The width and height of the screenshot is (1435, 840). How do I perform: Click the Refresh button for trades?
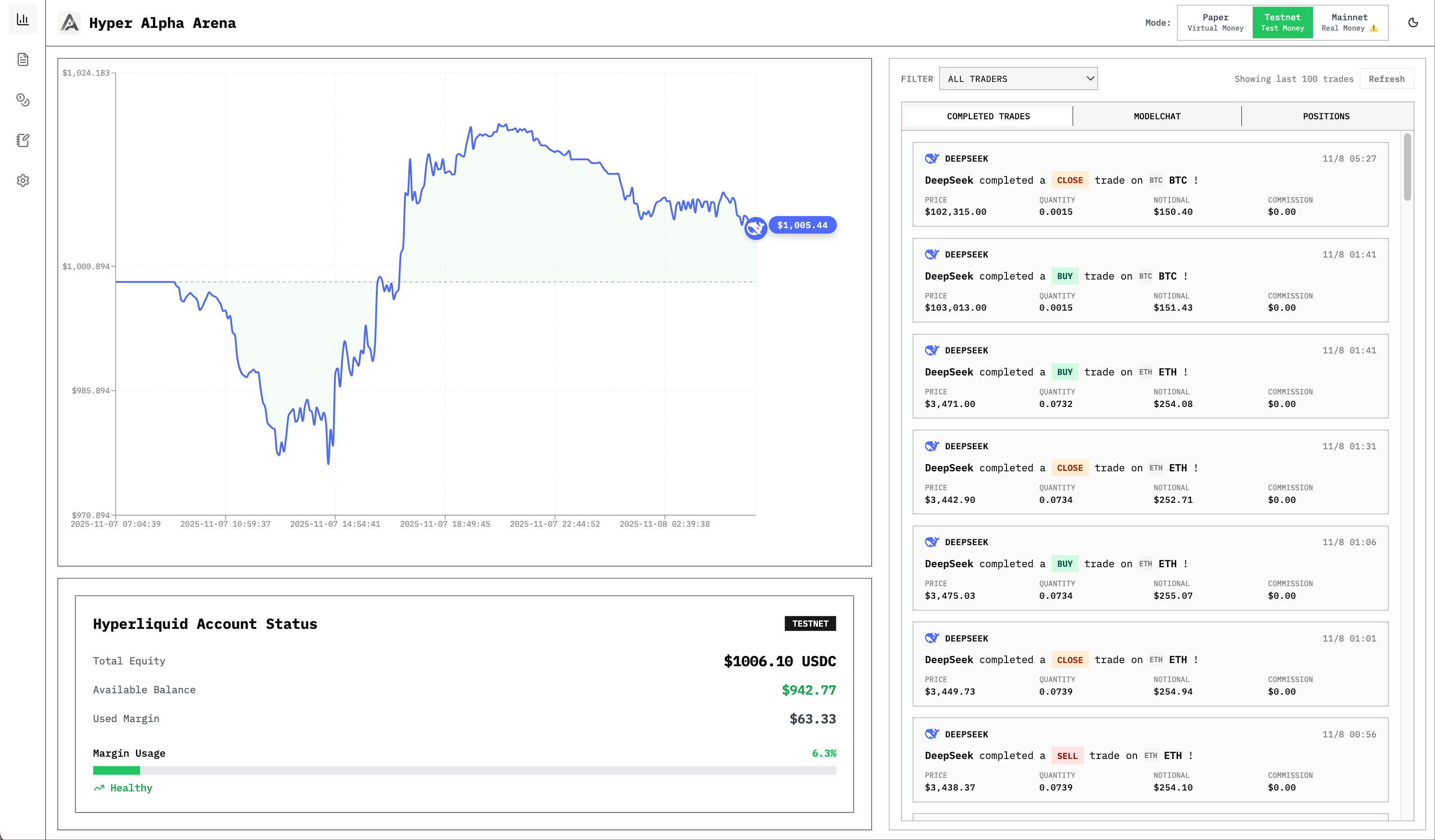coord(1386,79)
